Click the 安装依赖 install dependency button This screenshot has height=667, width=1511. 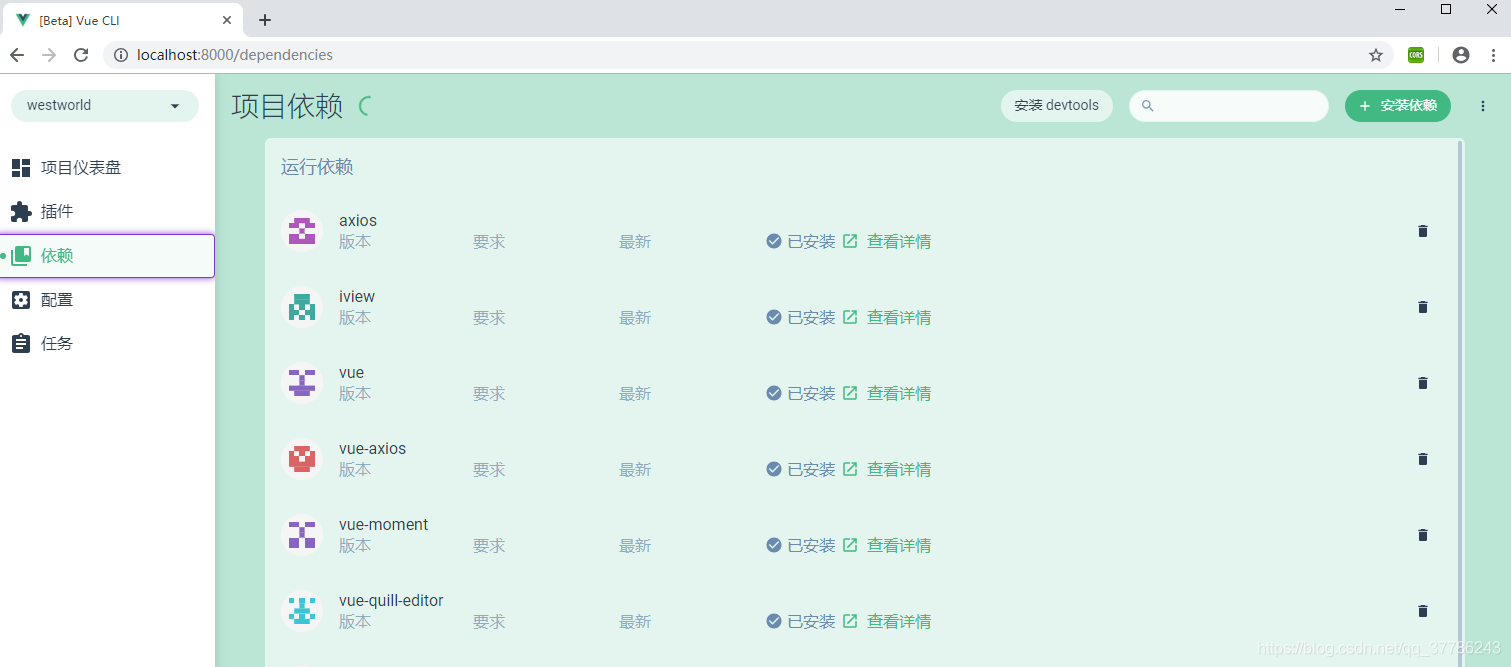click(x=1397, y=106)
